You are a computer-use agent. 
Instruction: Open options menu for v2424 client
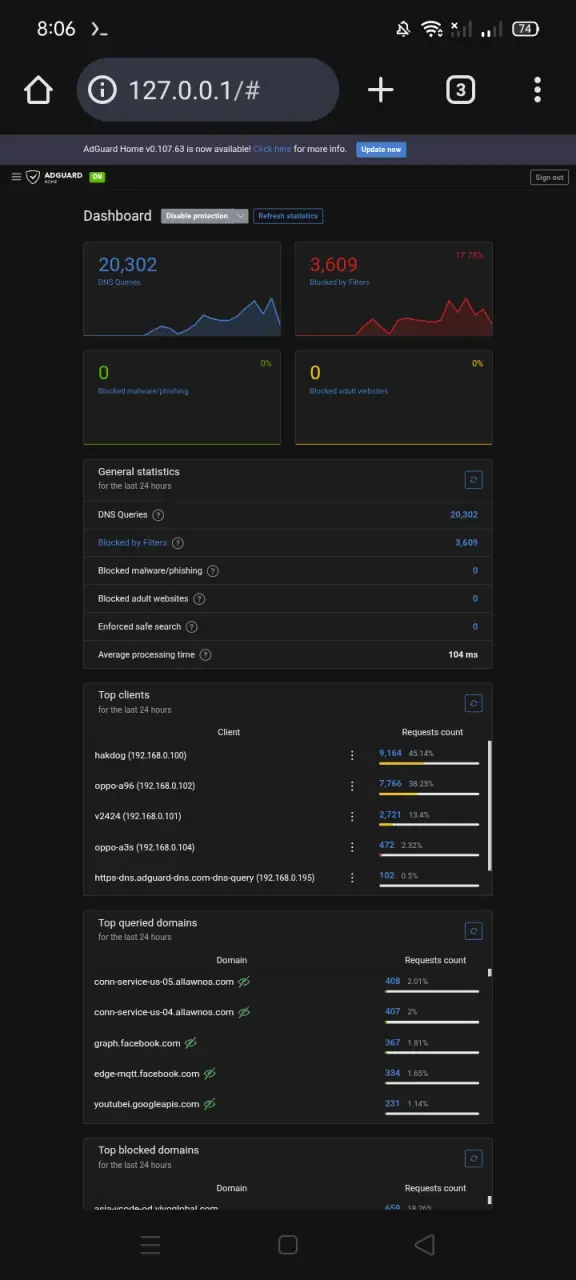pyautogui.click(x=352, y=817)
